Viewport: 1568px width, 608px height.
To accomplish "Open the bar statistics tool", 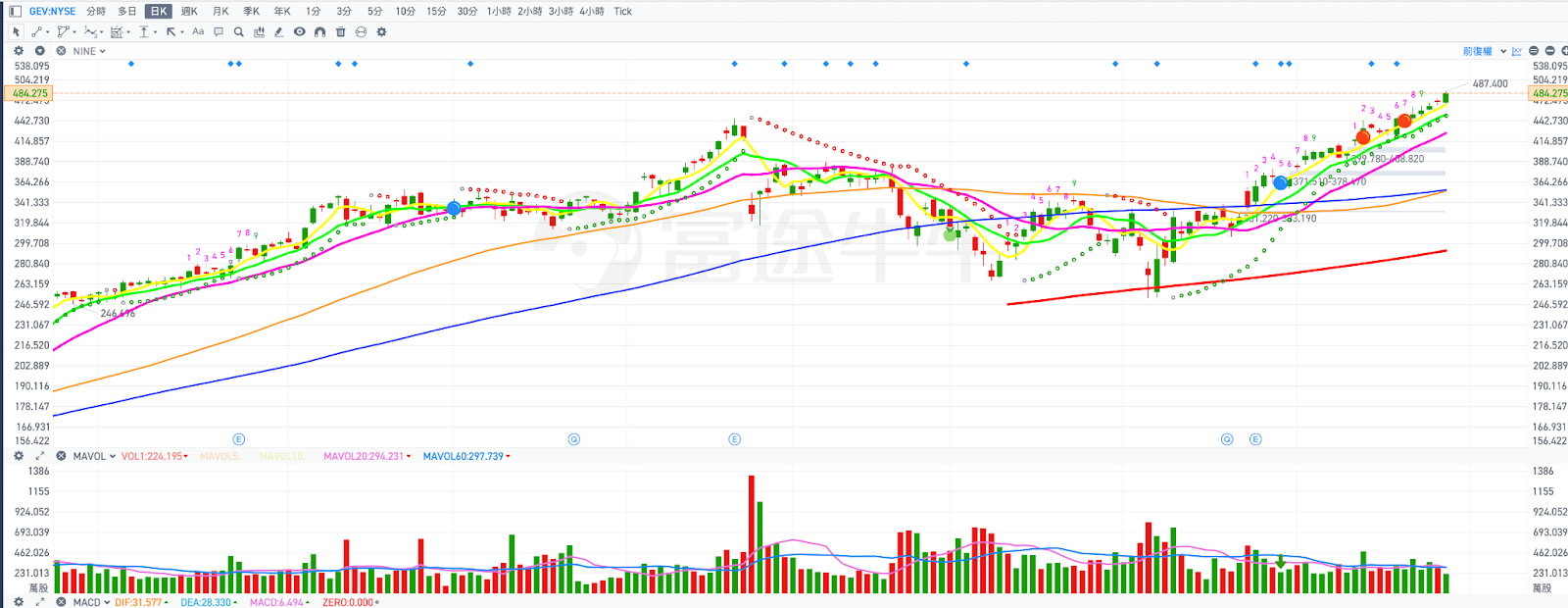I will [259, 31].
